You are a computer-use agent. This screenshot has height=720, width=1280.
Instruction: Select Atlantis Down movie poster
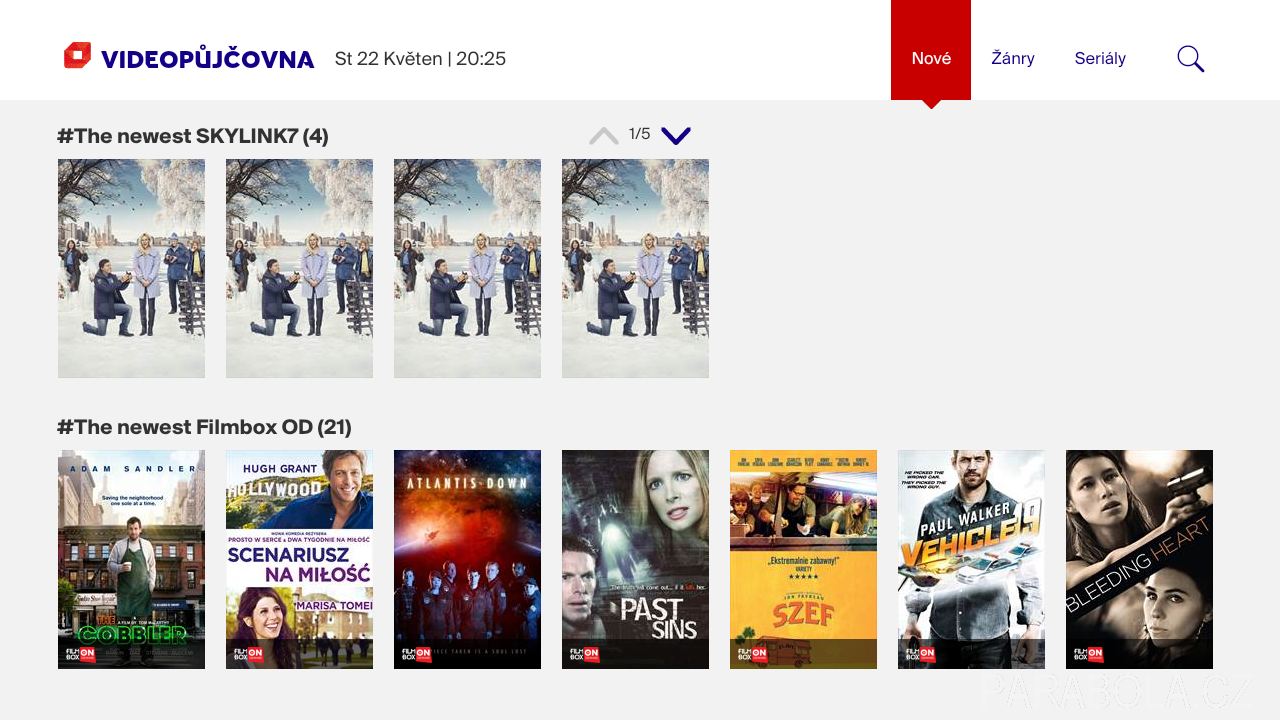(x=467, y=559)
